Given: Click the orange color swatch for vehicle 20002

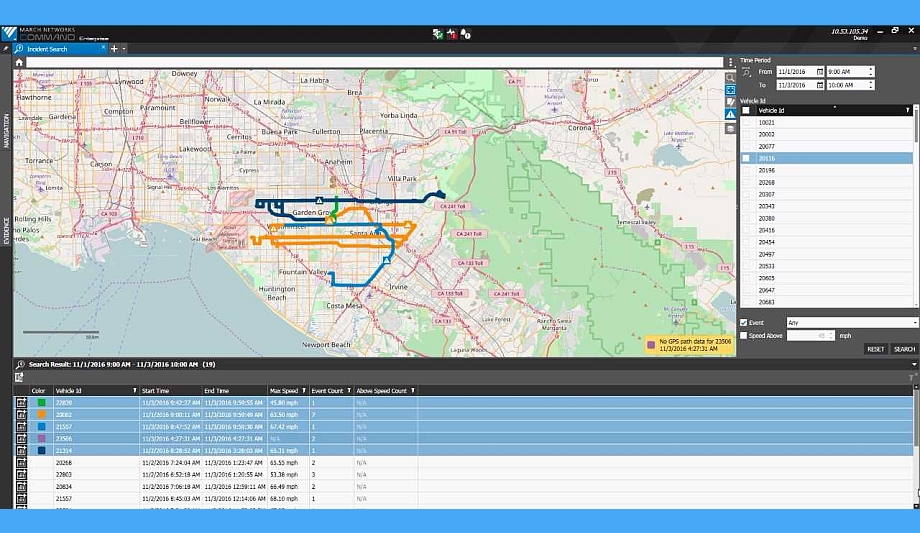Looking at the screenshot, I should [42, 414].
